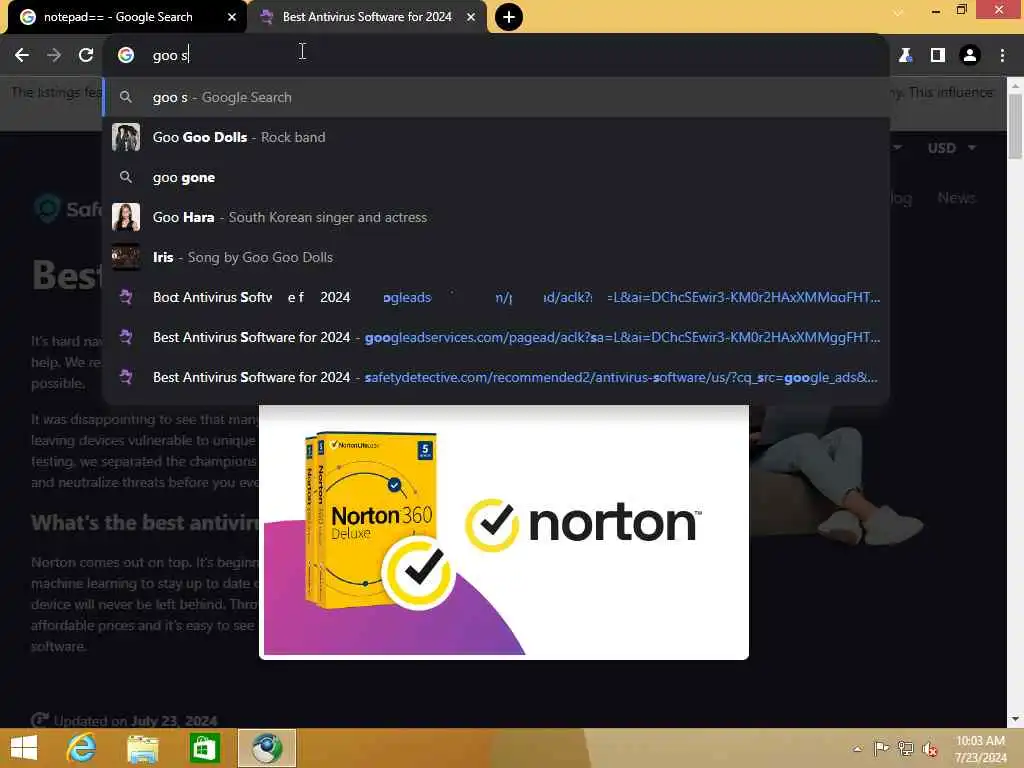Click favicon of safetydetective.com suggestion row
1024x768 pixels.
click(126, 377)
